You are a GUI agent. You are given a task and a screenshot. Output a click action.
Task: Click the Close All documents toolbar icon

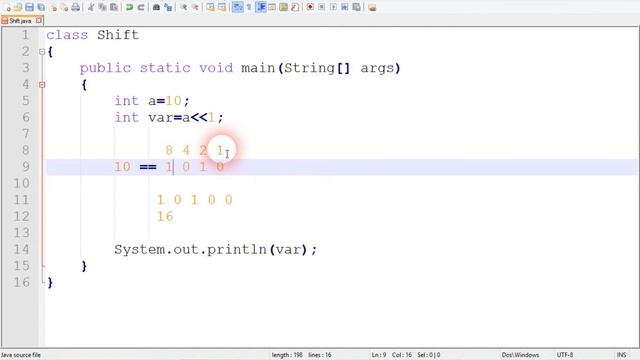tap(64, 7)
